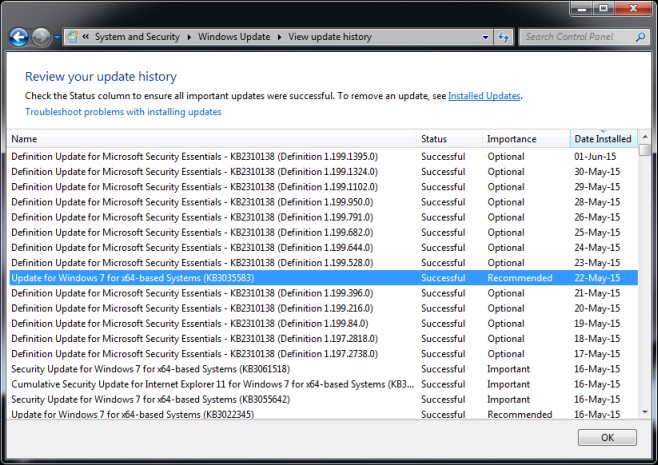This screenshot has width=658, height=465.
Task: Click the Forward navigation arrow button
Action: tap(41, 37)
